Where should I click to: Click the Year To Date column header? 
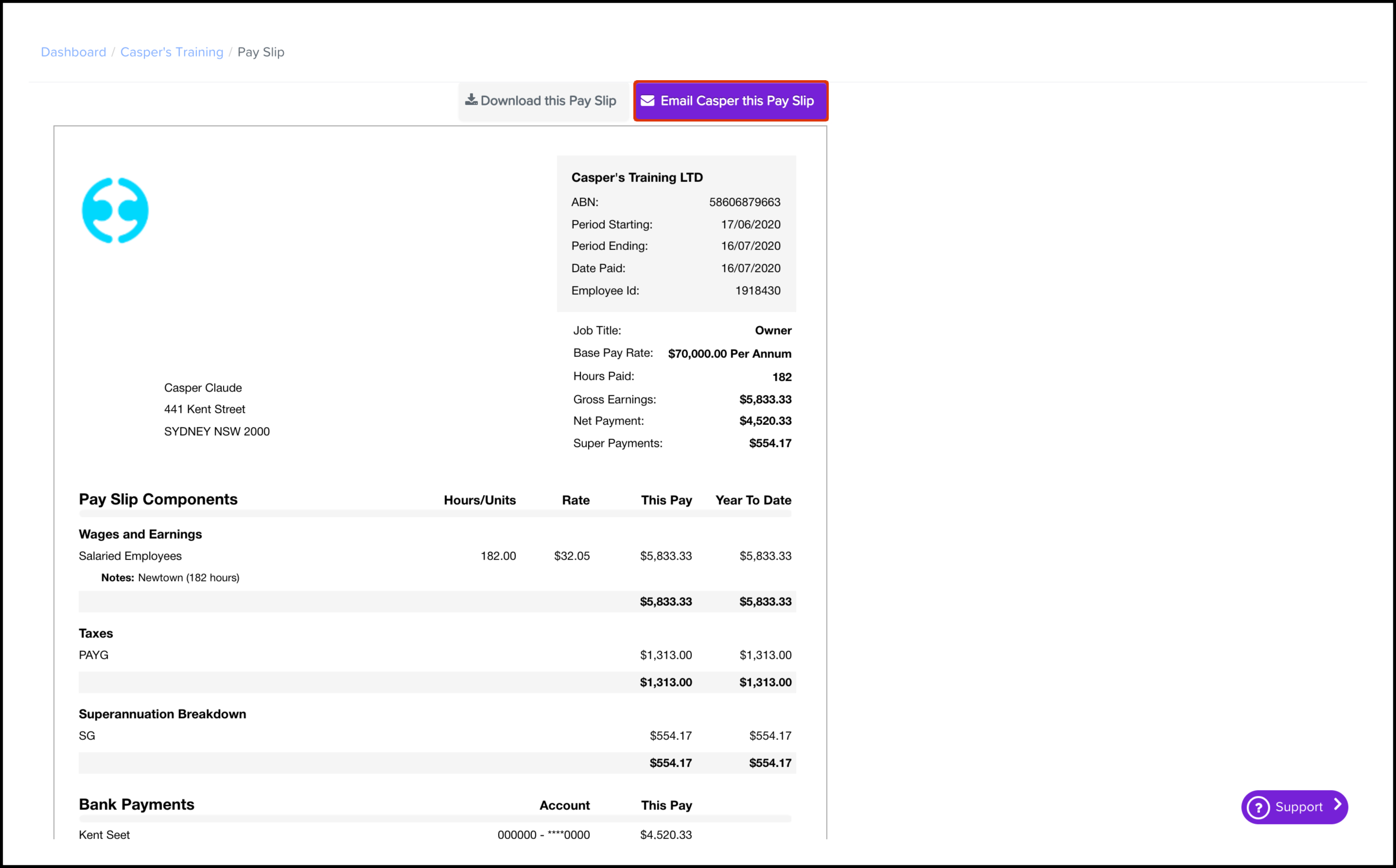[x=753, y=500]
